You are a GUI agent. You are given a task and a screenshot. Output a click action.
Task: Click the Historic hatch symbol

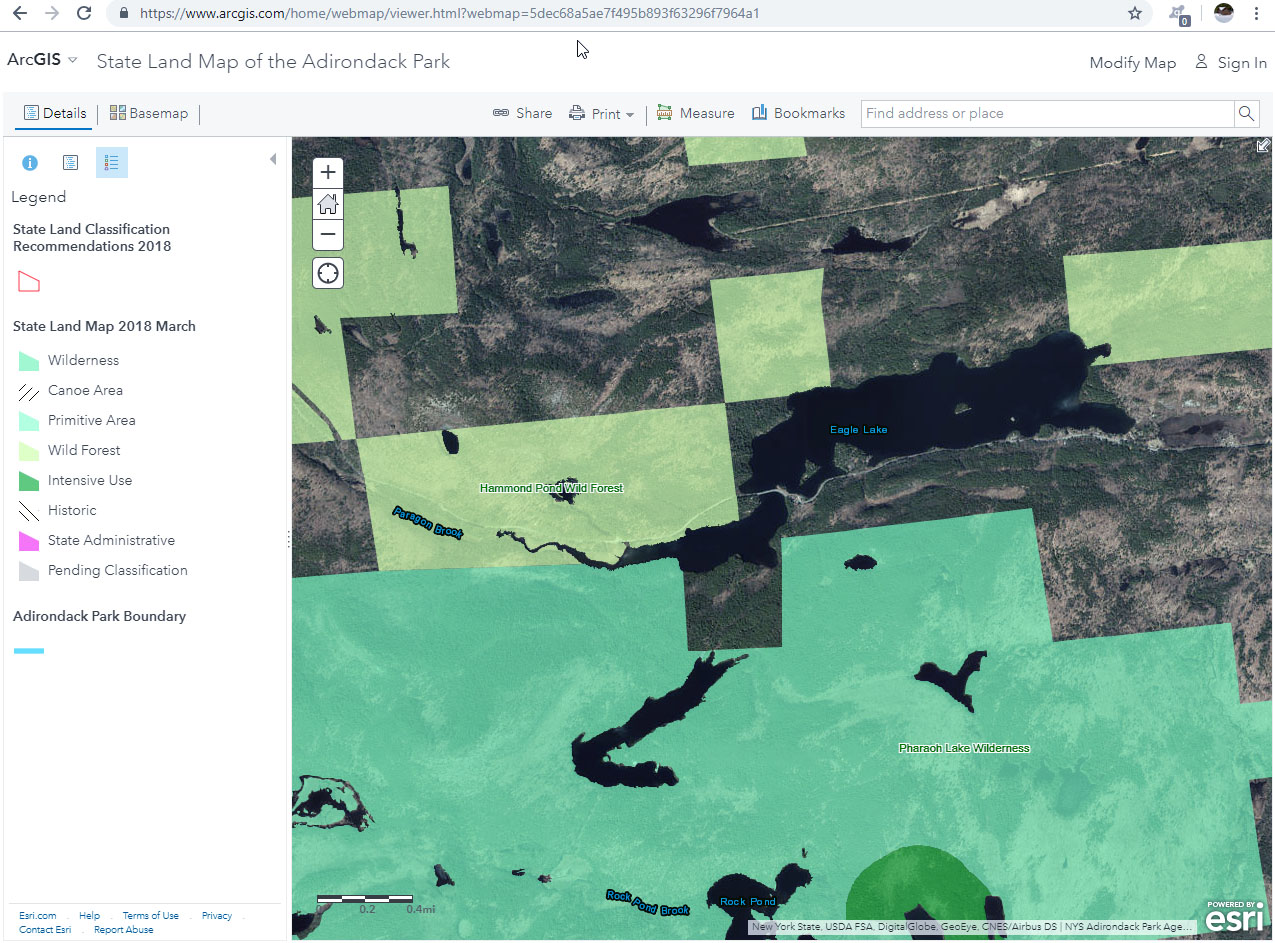(29, 511)
